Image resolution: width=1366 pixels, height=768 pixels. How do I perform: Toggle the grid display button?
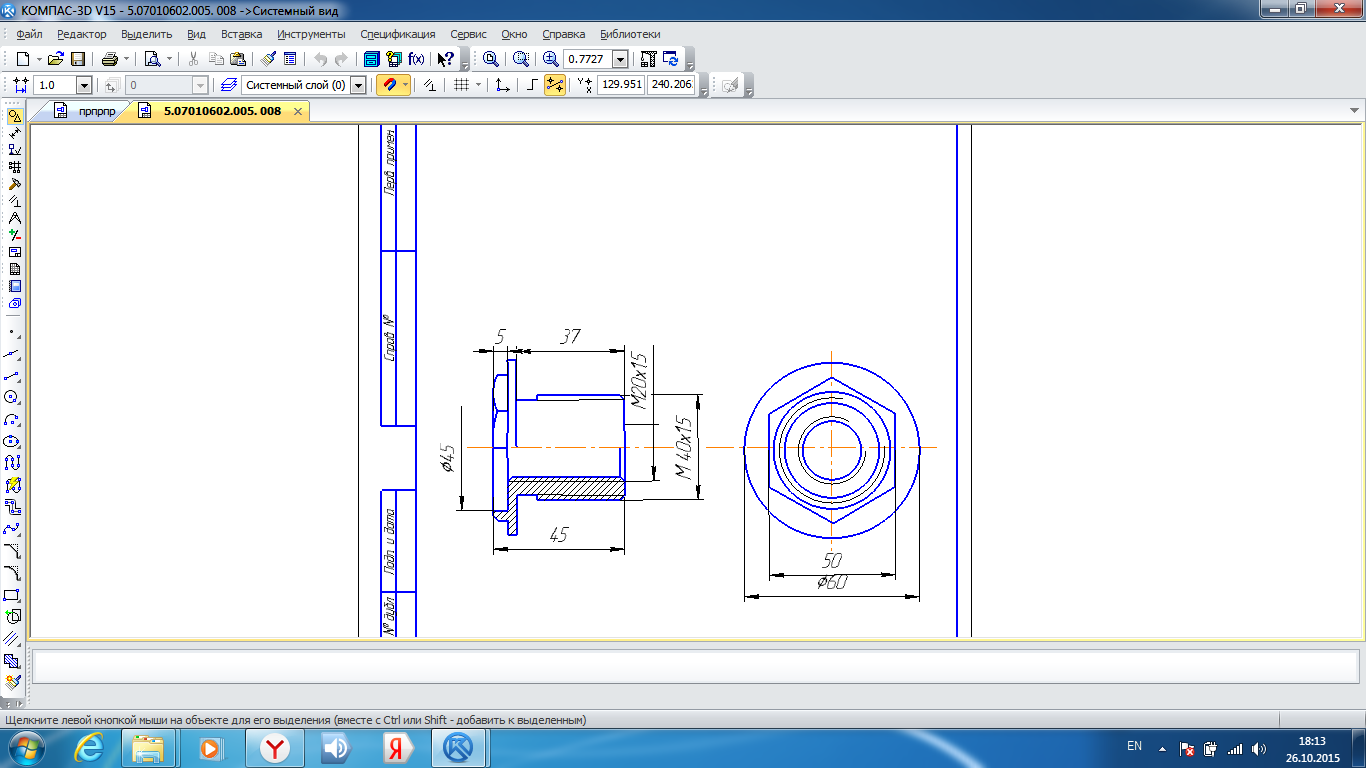[x=461, y=85]
